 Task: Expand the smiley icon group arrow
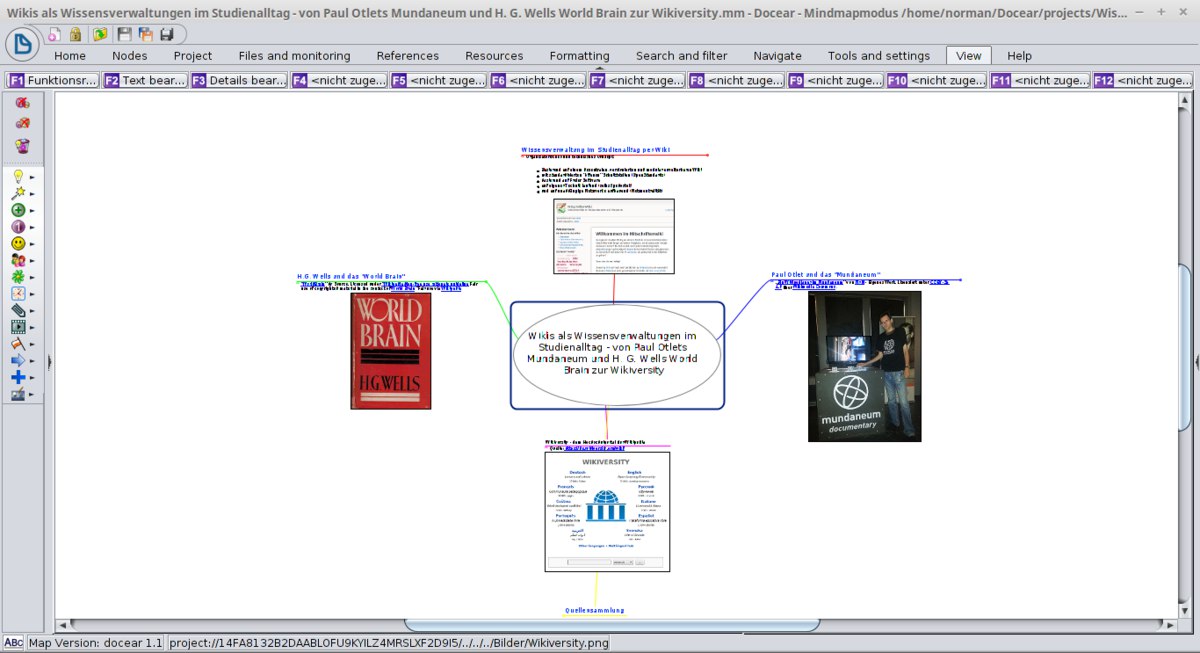point(32,244)
